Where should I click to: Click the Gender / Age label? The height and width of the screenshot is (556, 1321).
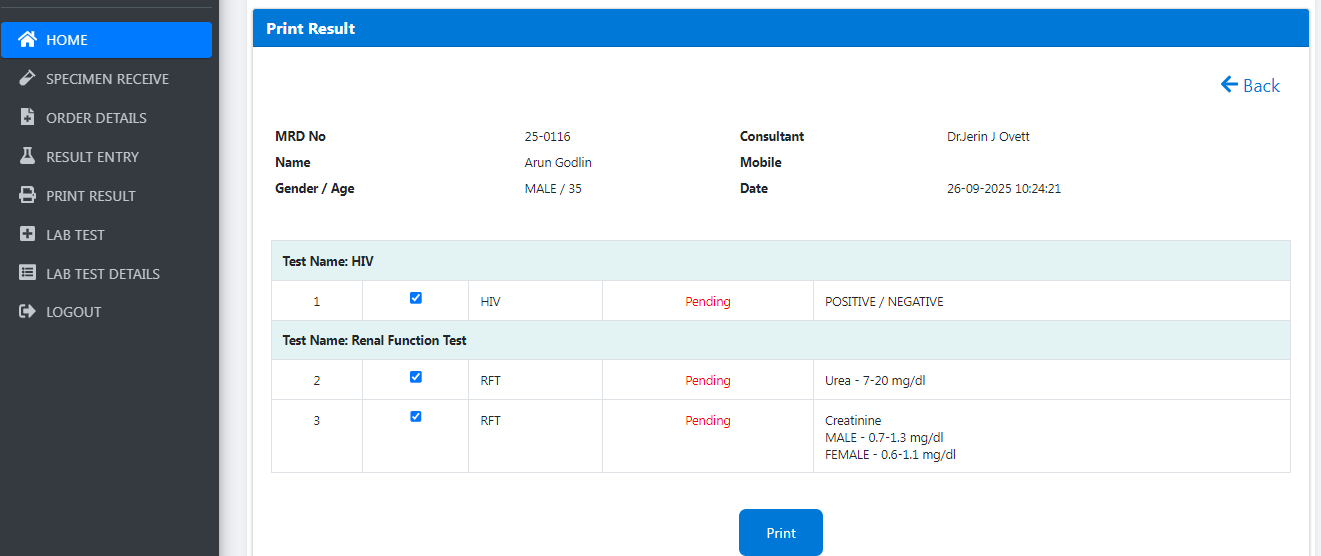pyautogui.click(x=315, y=189)
